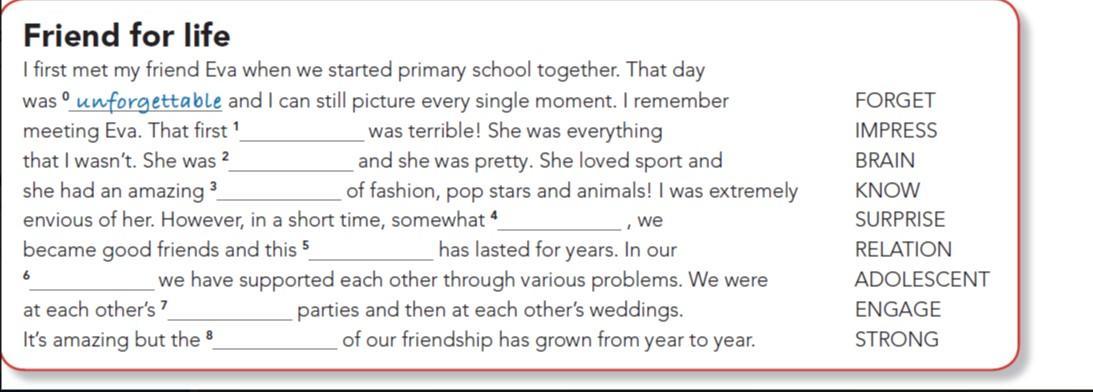Select the word KNOW
This screenshot has height=392, width=1093.
887,190
